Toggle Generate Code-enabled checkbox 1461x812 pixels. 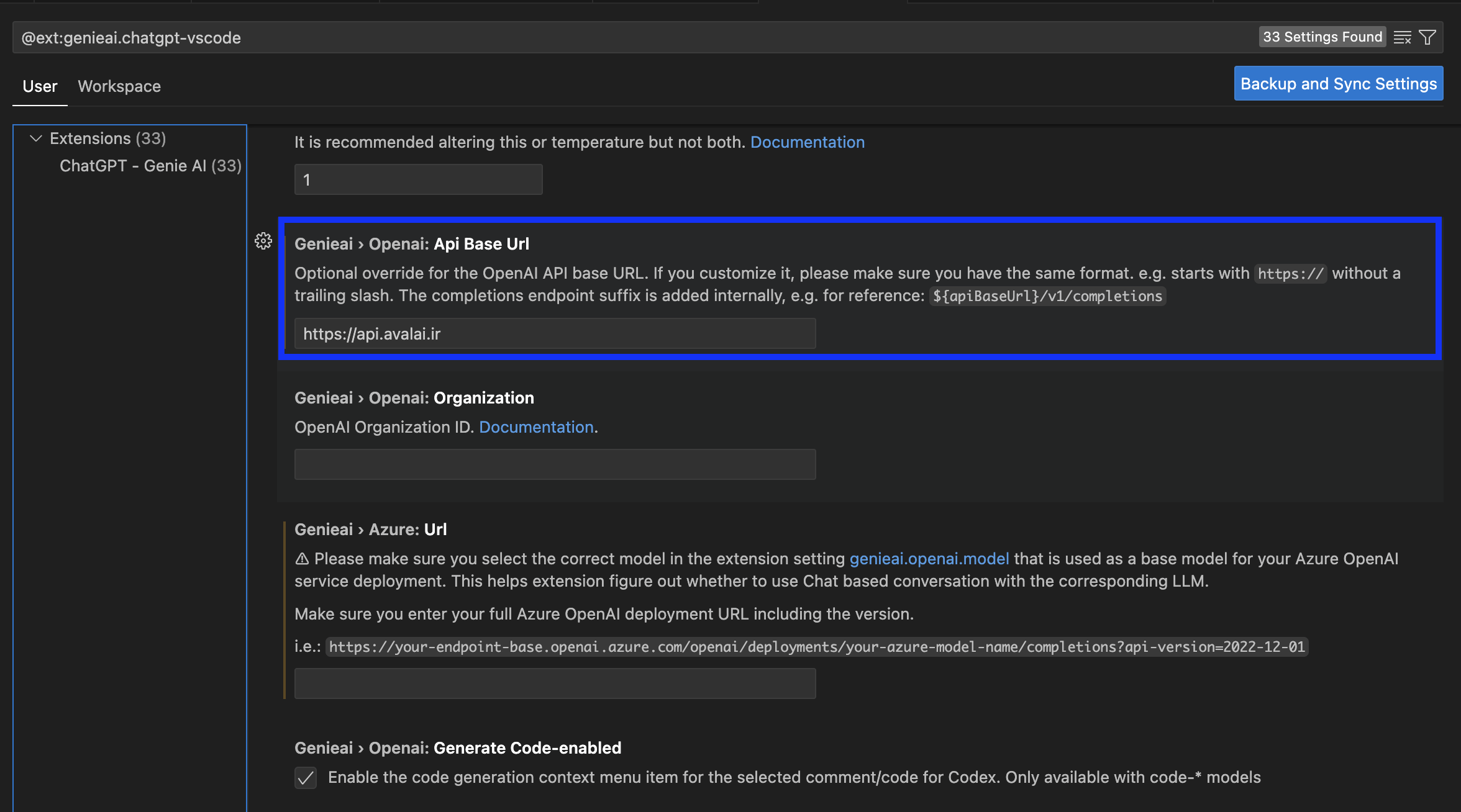(306, 777)
